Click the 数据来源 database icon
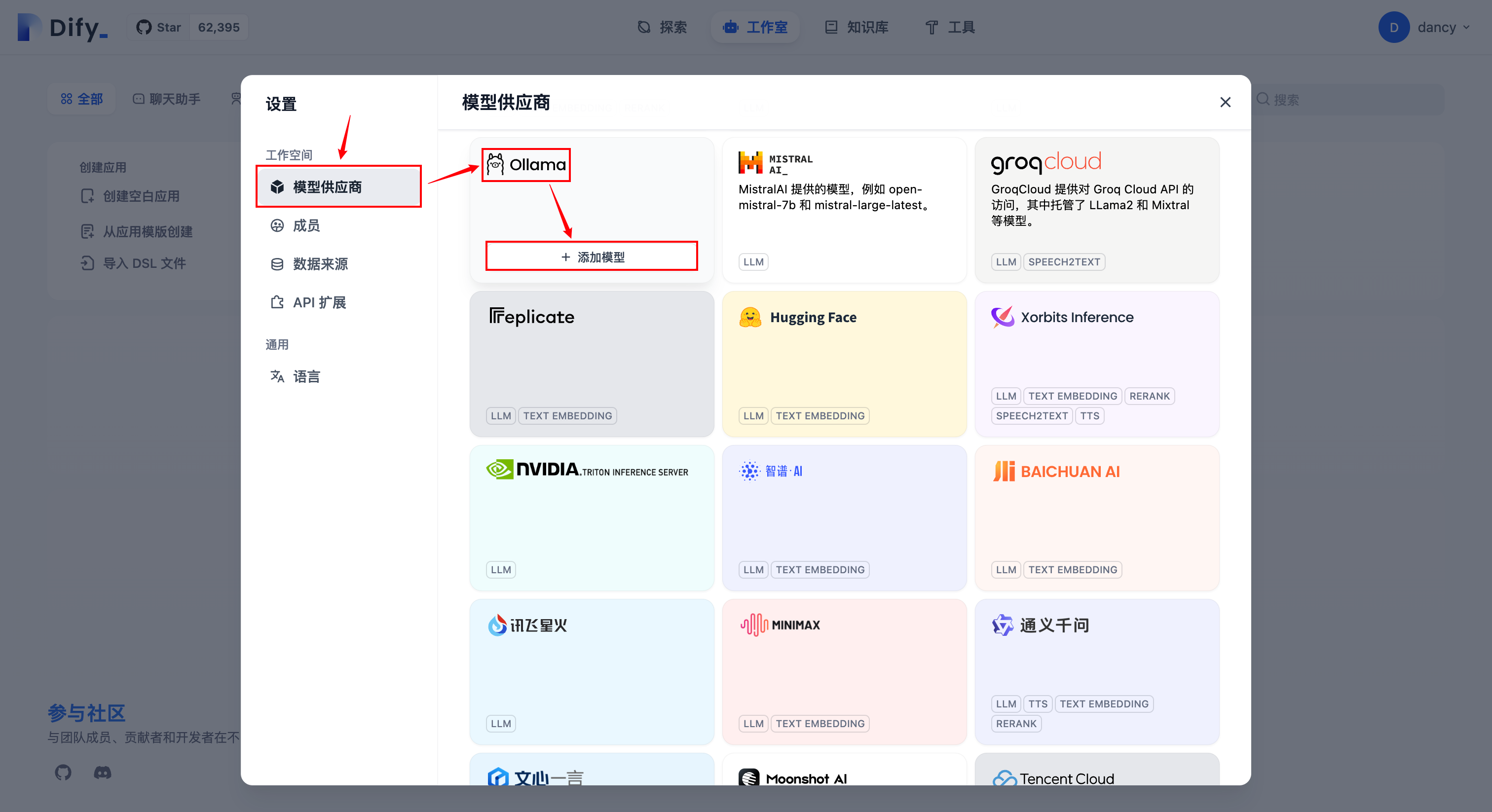The height and width of the screenshot is (812, 1492). click(x=277, y=264)
